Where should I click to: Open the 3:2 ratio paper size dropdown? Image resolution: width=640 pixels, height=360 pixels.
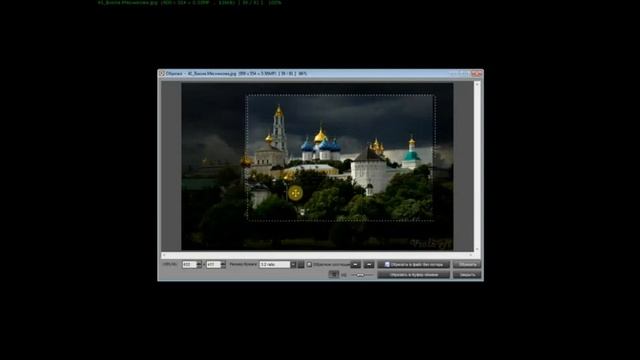278,264
